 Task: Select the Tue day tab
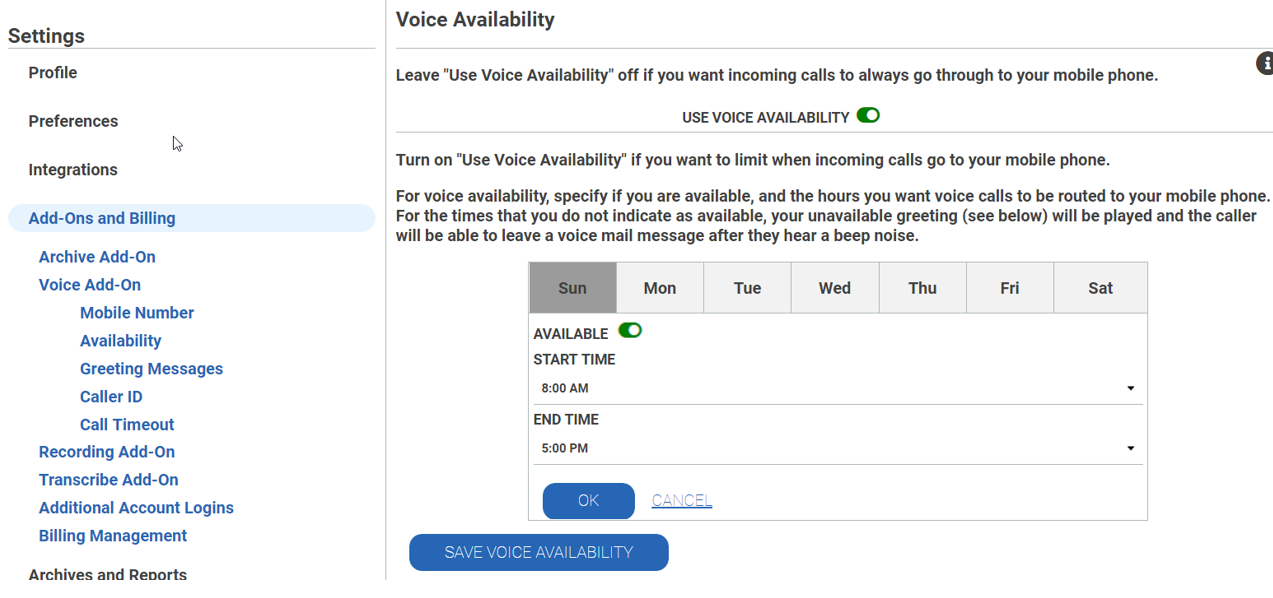tap(747, 288)
